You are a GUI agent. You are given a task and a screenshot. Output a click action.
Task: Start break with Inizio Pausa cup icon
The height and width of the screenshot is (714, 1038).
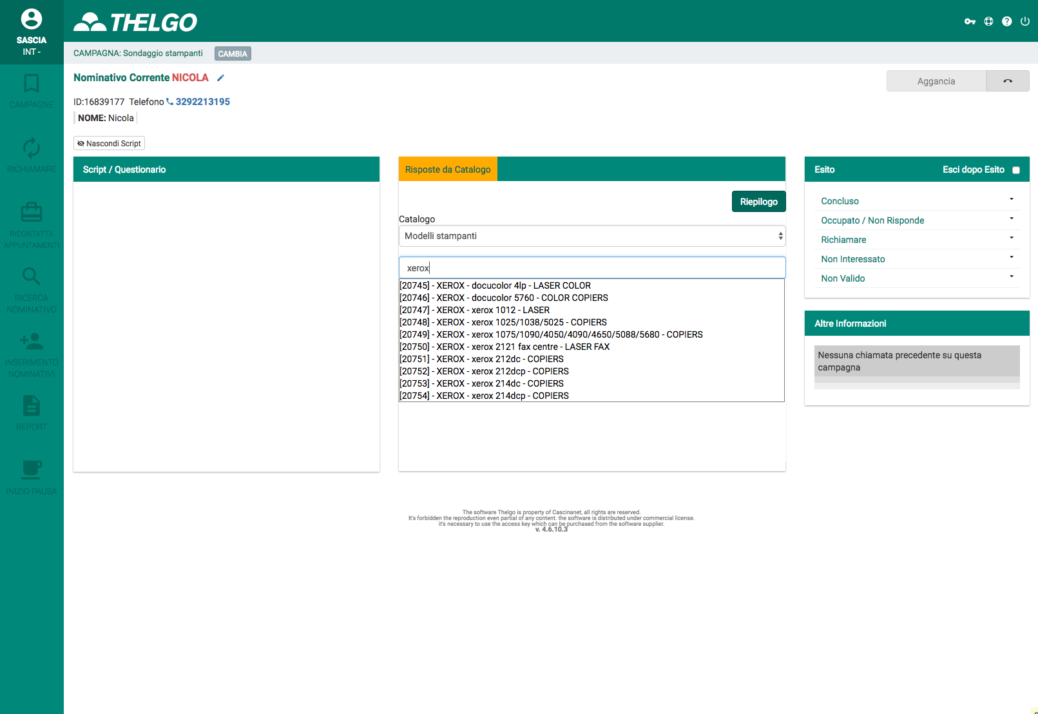click(31, 470)
